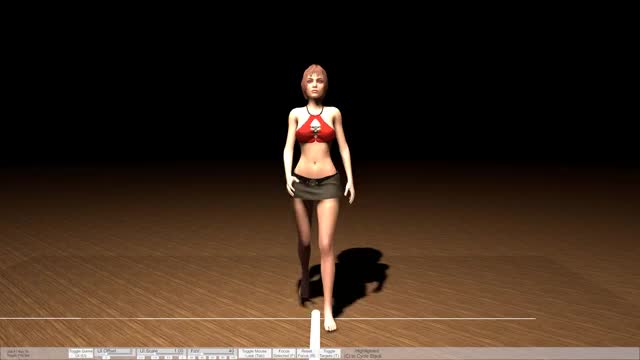Click the Focus Selected button
The width and height of the screenshot is (640, 360).
[x=284, y=353]
